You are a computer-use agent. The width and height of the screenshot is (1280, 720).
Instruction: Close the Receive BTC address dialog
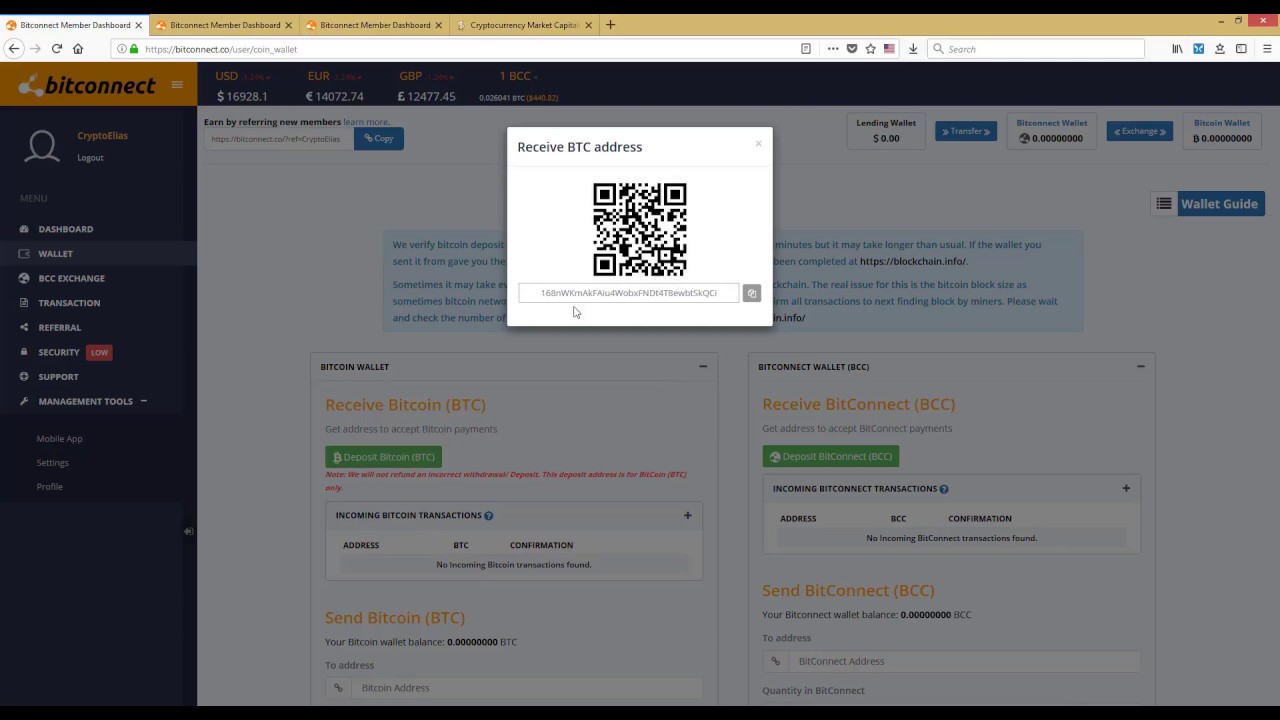click(758, 144)
